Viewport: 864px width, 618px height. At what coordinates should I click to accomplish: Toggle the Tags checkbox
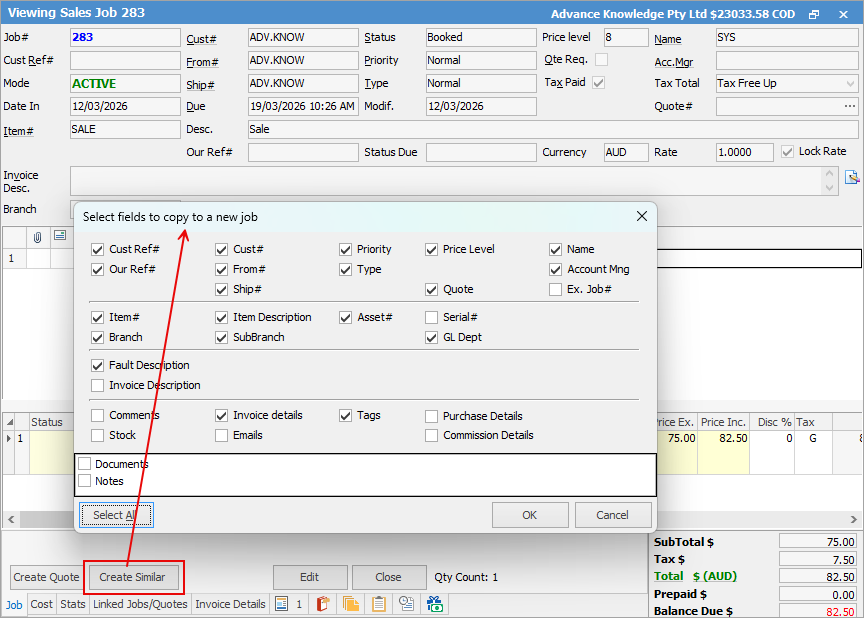(345, 415)
